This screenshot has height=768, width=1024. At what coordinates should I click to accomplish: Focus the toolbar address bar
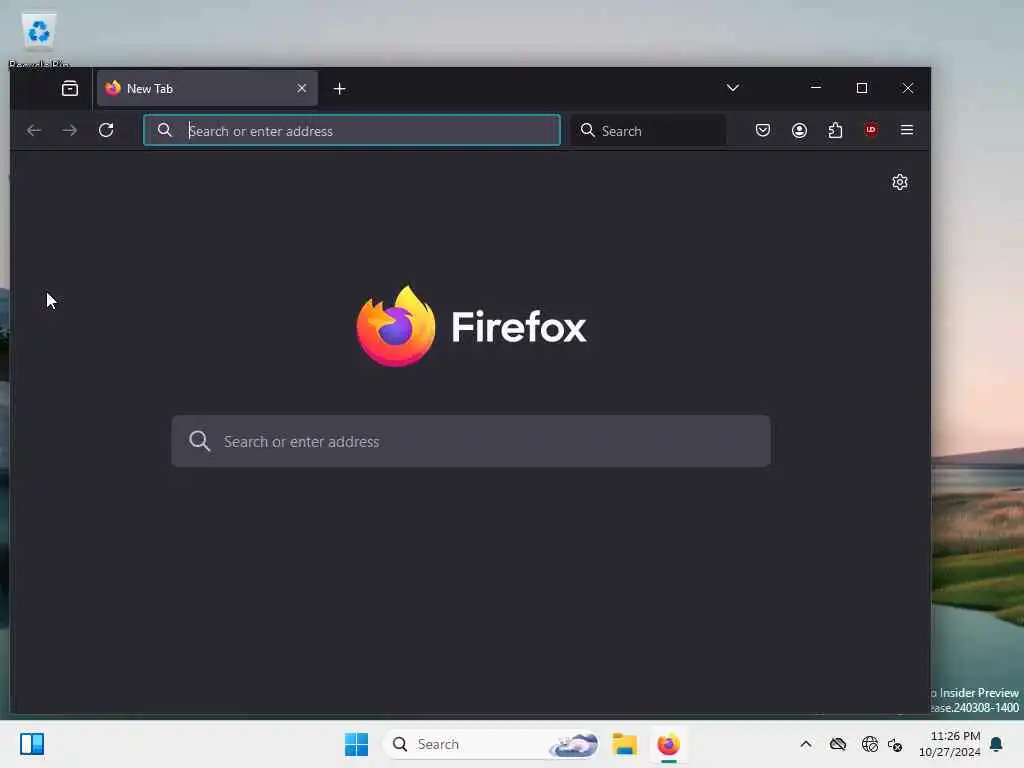click(x=352, y=131)
